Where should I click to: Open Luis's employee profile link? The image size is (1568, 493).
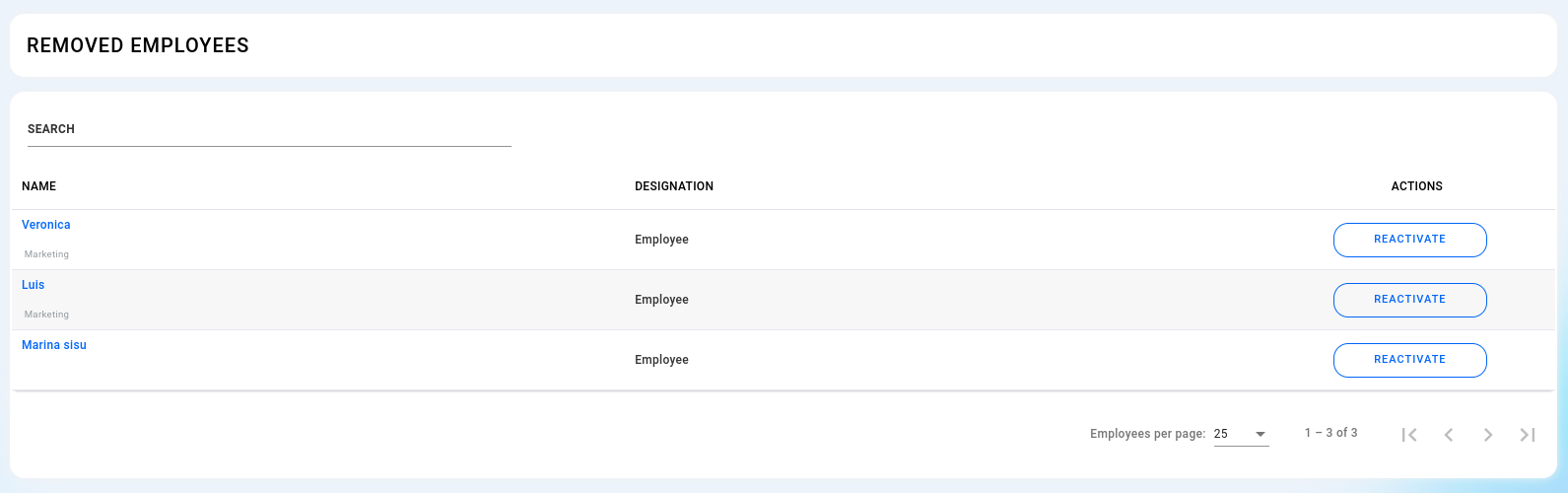34,285
